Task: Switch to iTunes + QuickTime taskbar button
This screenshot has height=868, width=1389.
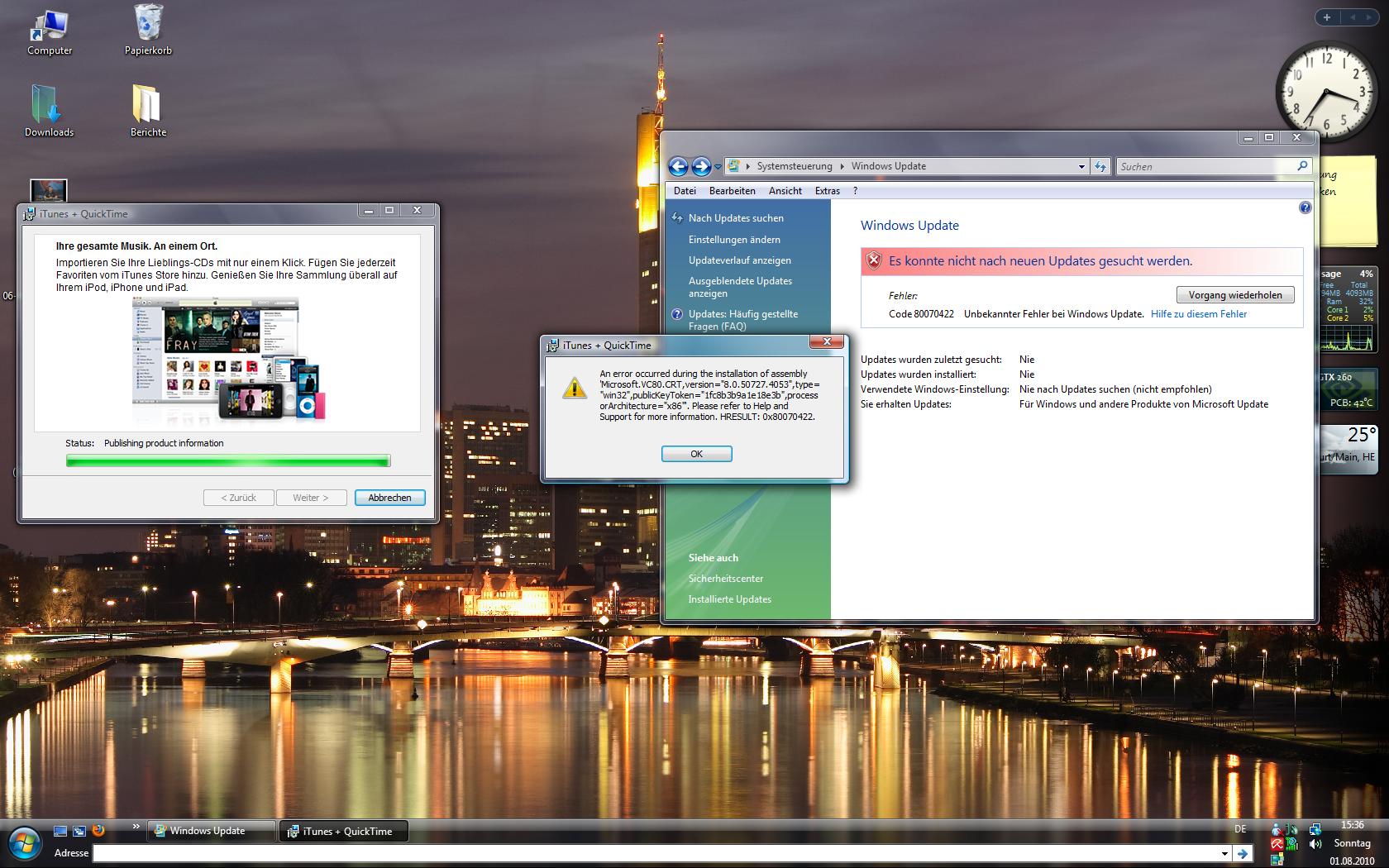Action: click(345, 831)
